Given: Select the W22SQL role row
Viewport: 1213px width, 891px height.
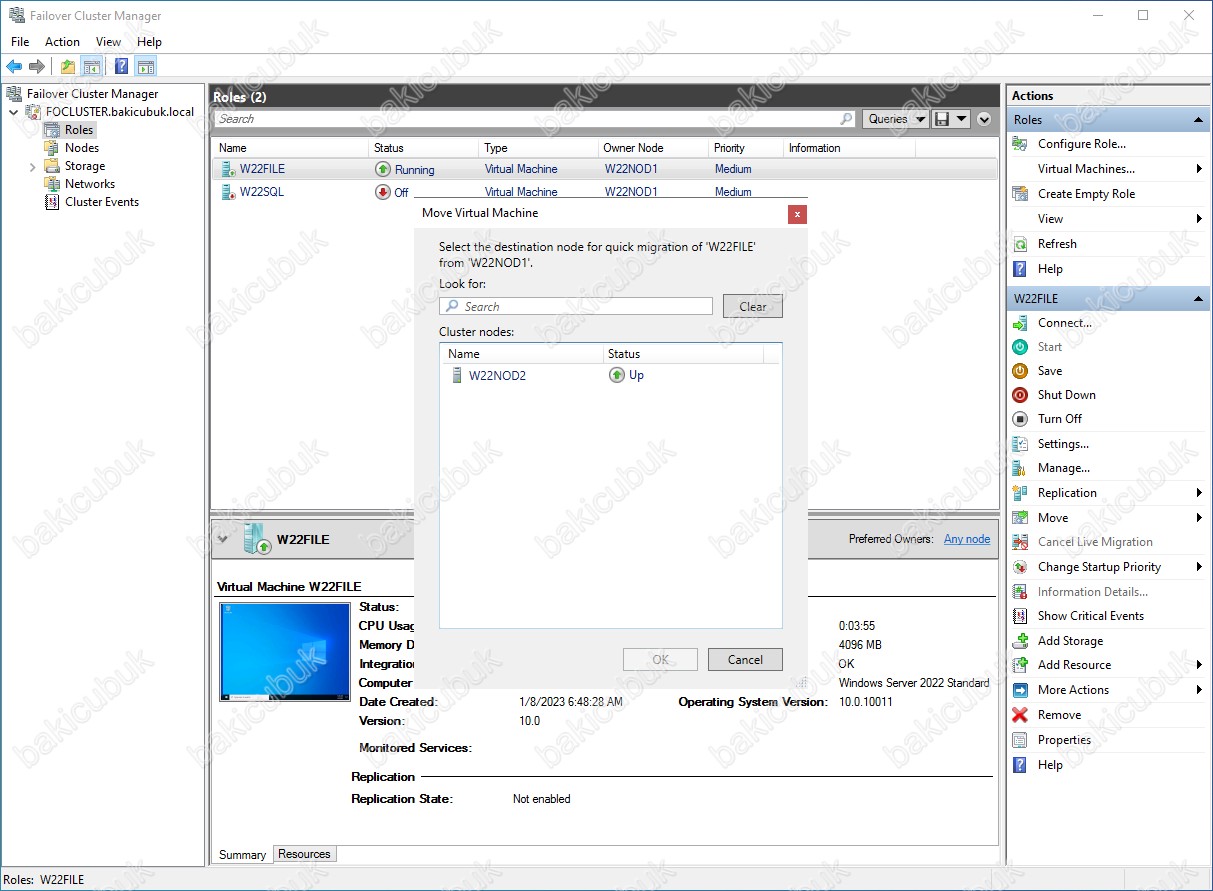Looking at the screenshot, I should (x=604, y=192).
